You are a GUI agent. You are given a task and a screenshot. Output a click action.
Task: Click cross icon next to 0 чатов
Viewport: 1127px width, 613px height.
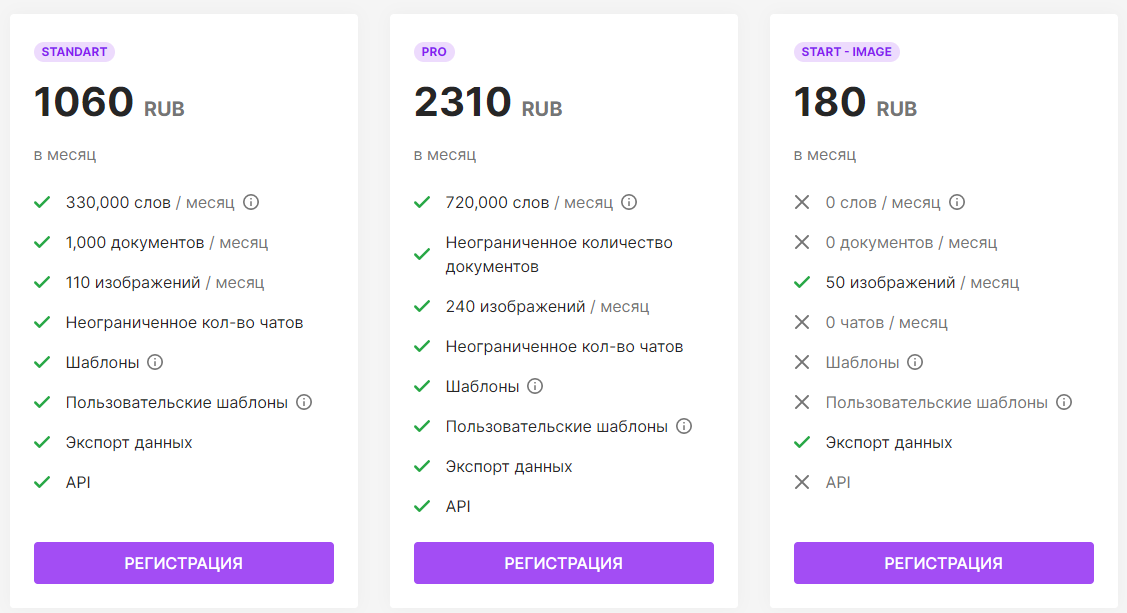[801, 322]
